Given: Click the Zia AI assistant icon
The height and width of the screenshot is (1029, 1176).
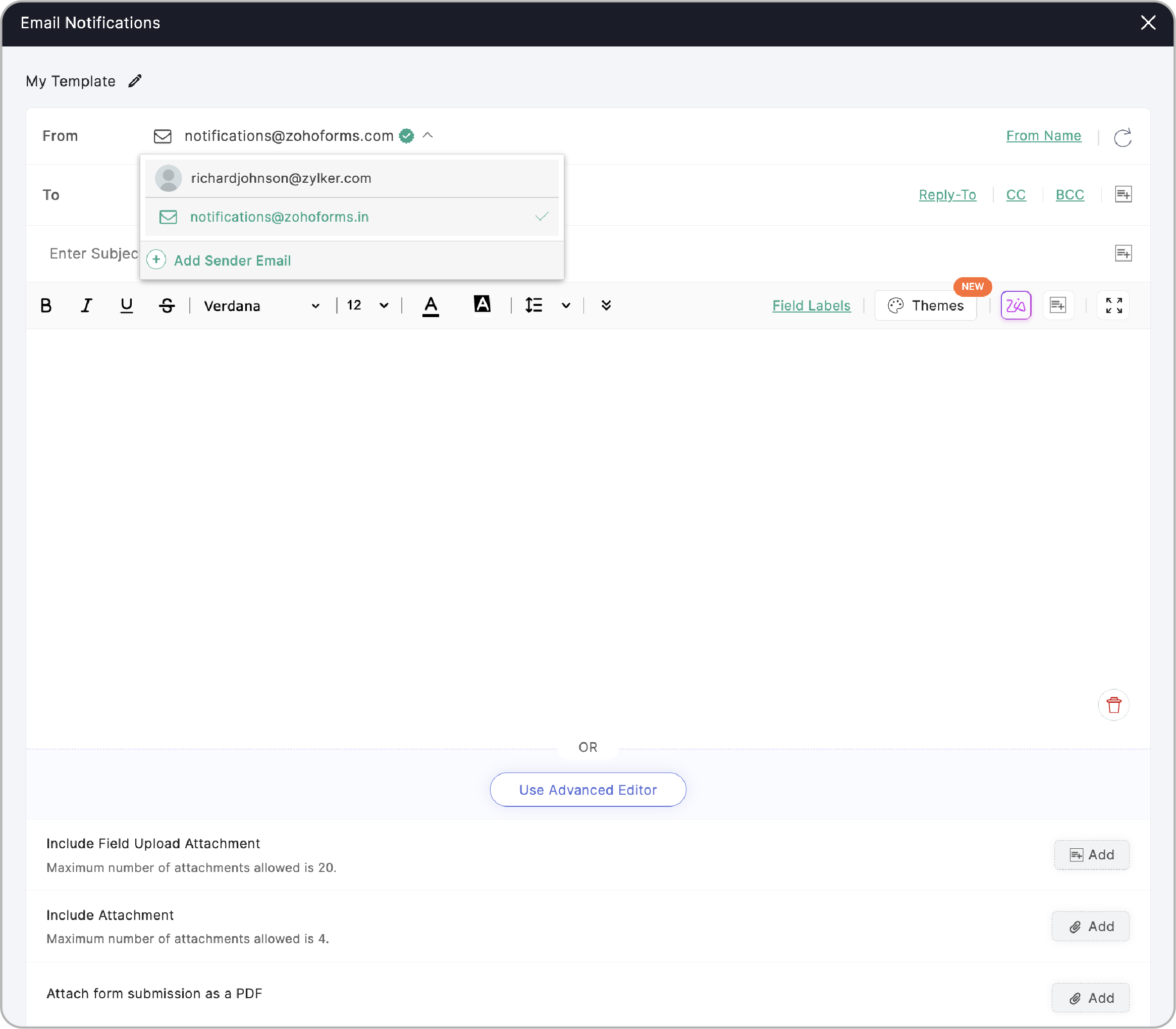Looking at the screenshot, I should coord(1015,305).
